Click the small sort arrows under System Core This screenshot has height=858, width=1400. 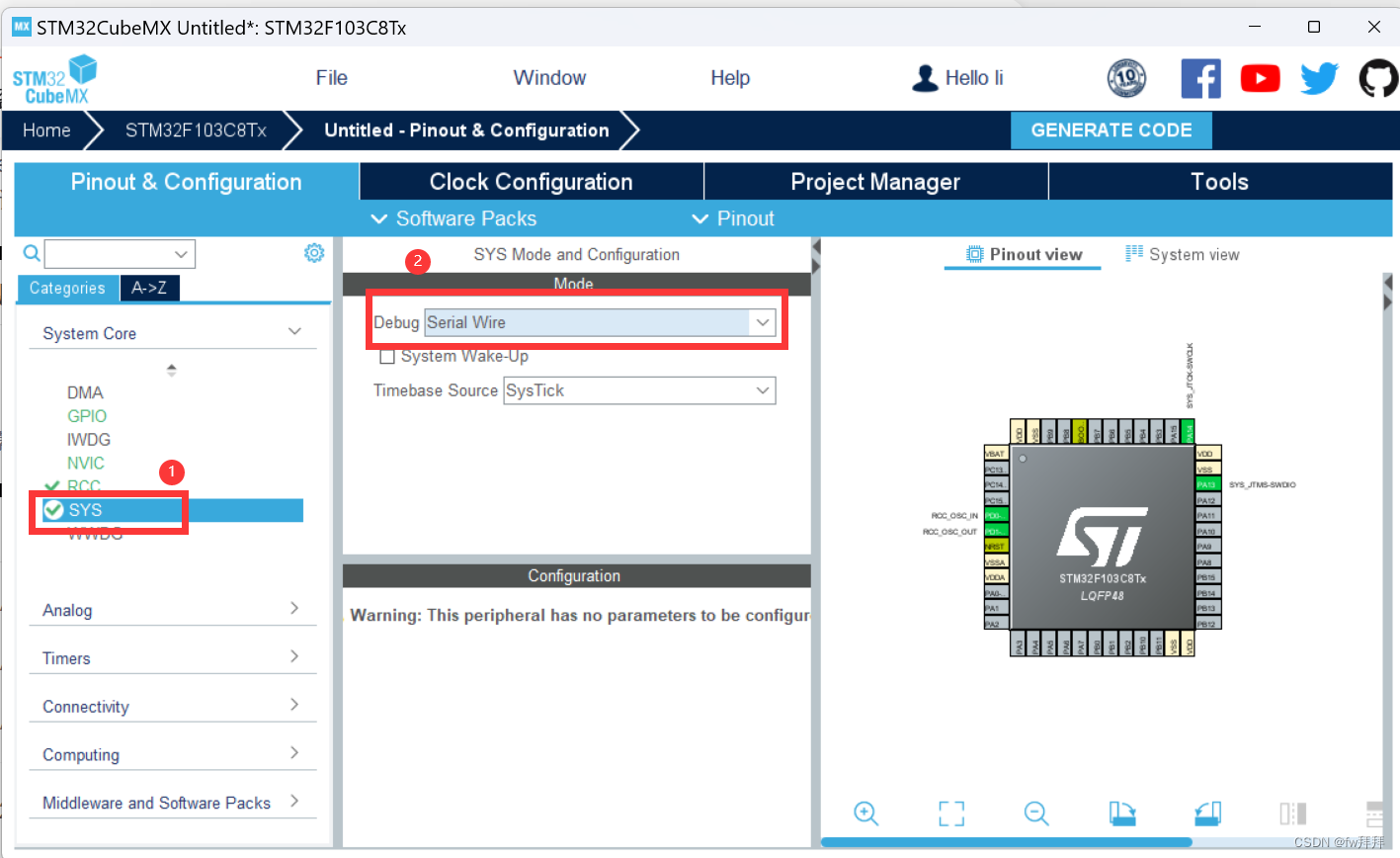click(171, 370)
